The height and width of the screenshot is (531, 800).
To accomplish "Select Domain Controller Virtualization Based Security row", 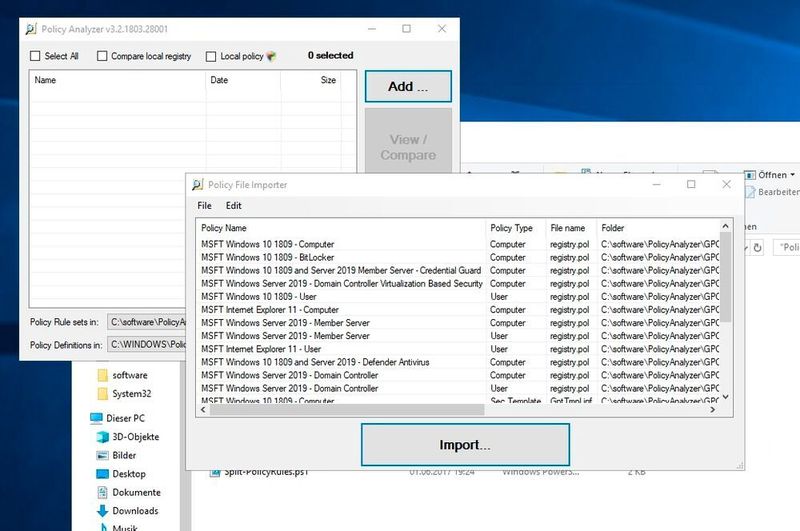I will point(458,284).
